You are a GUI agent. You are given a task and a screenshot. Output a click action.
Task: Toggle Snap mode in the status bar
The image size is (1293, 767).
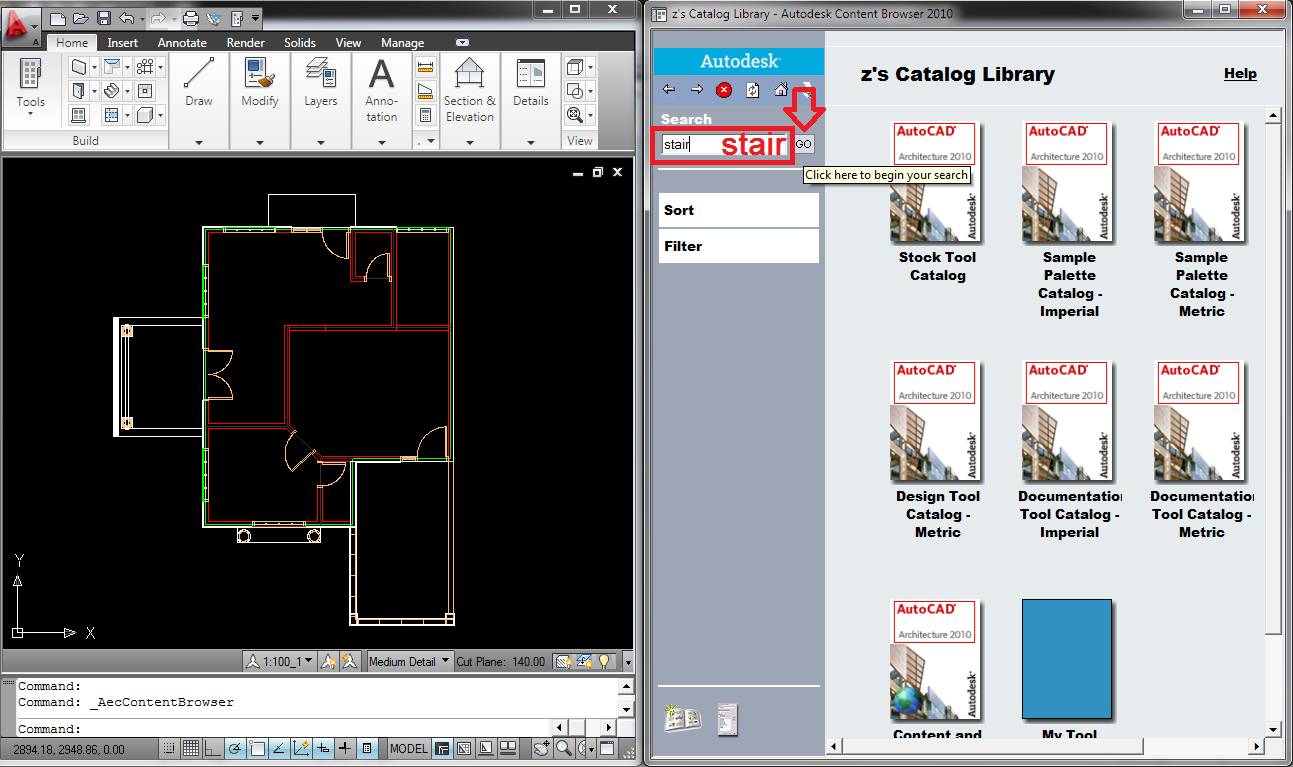click(168, 749)
